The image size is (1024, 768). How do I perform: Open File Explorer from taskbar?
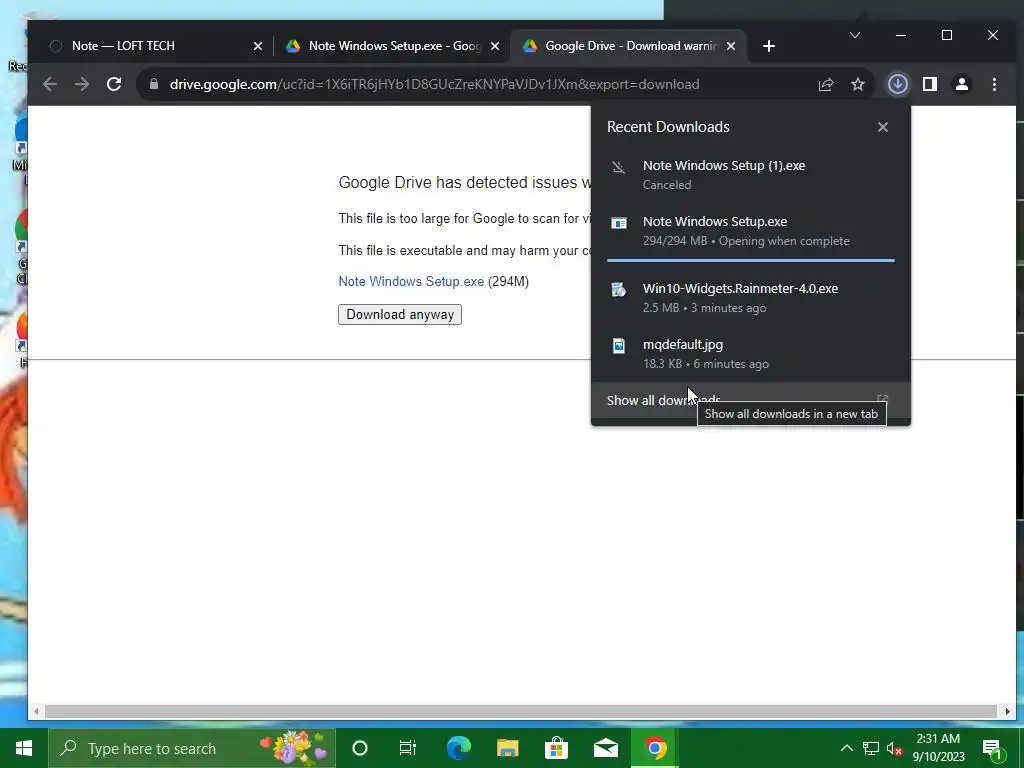click(507, 748)
